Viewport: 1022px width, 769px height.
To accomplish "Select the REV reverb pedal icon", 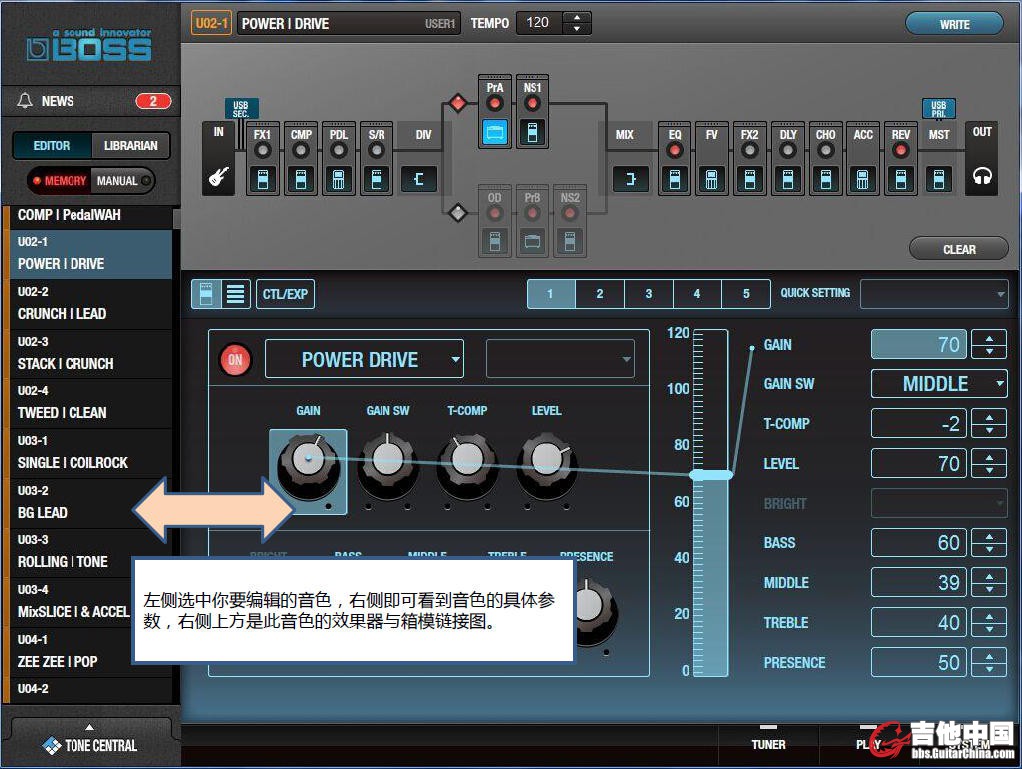I will tap(901, 179).
